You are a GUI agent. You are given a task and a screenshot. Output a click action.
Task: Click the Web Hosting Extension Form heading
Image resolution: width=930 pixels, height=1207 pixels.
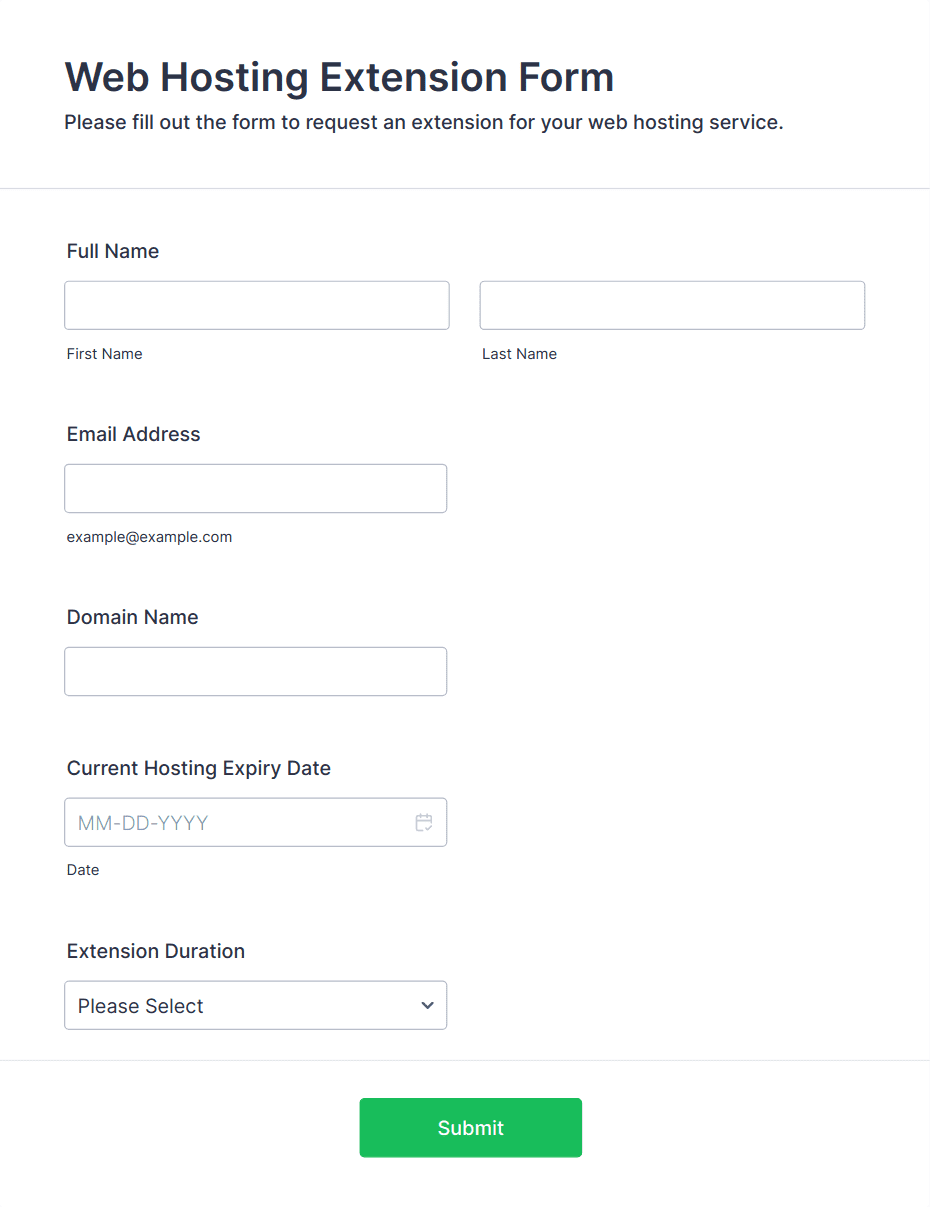click(339, 77)
